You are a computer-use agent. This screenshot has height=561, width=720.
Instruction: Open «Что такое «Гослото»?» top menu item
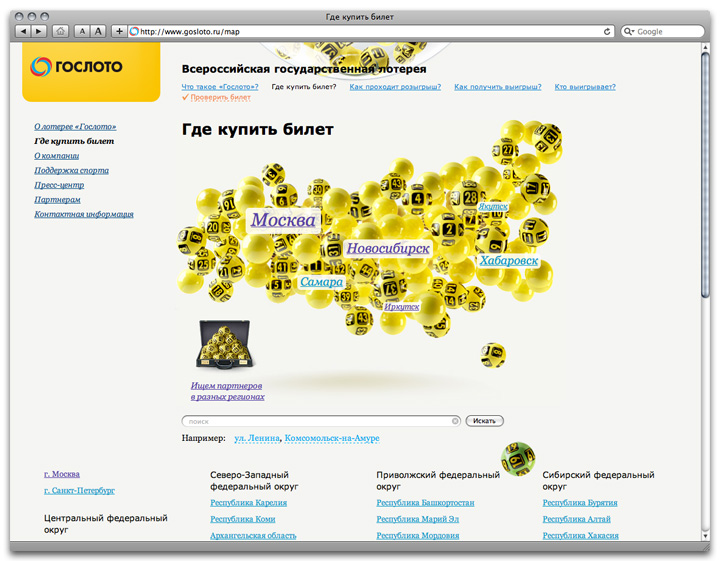(220, 87)
